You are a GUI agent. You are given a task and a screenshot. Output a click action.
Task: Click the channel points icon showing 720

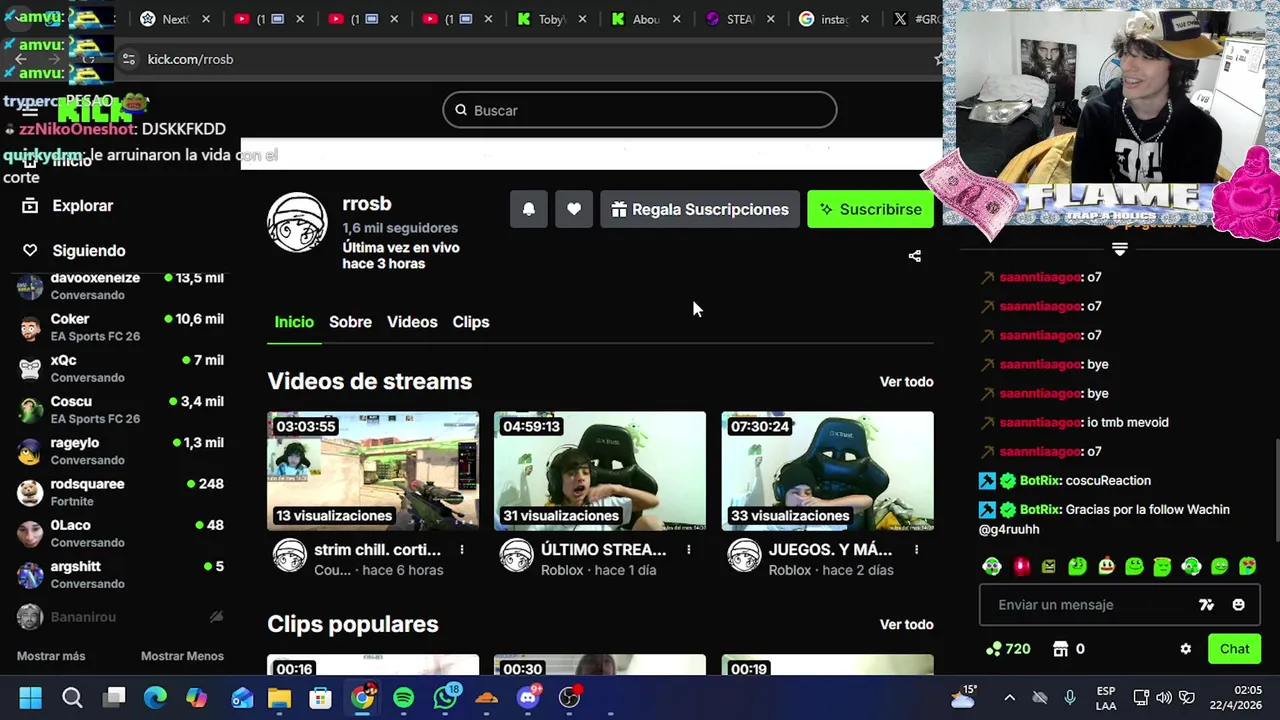(993, 649)
